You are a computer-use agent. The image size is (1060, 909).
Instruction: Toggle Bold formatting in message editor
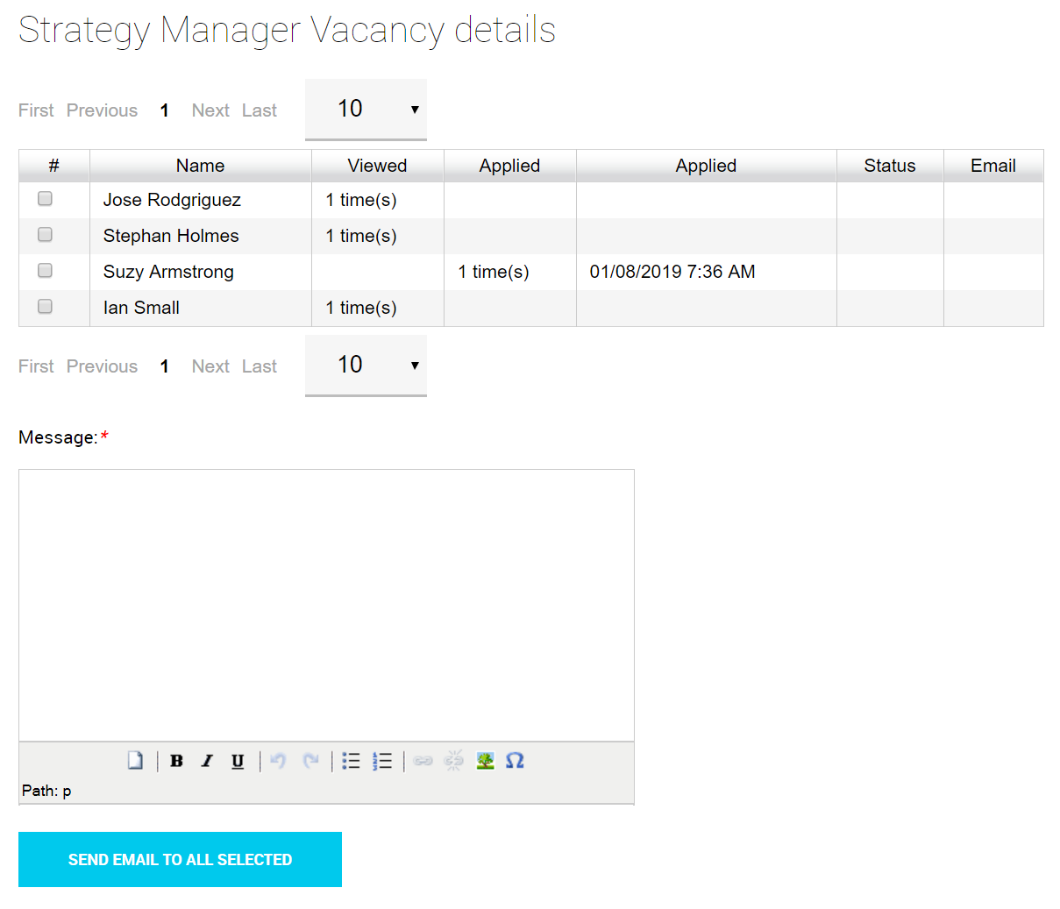pos(176,760)
